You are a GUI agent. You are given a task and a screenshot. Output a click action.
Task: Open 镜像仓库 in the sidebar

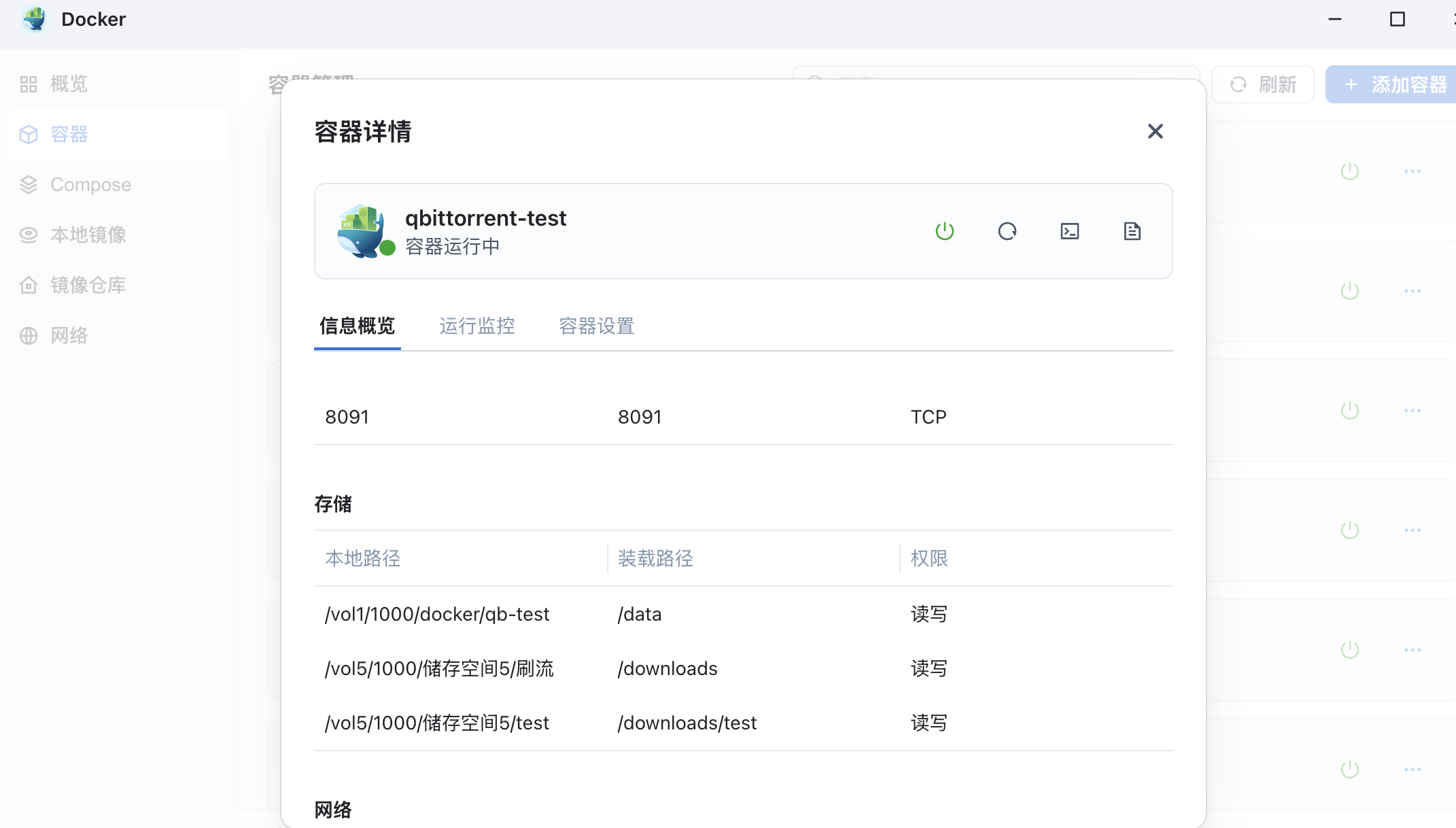[118, 286]
